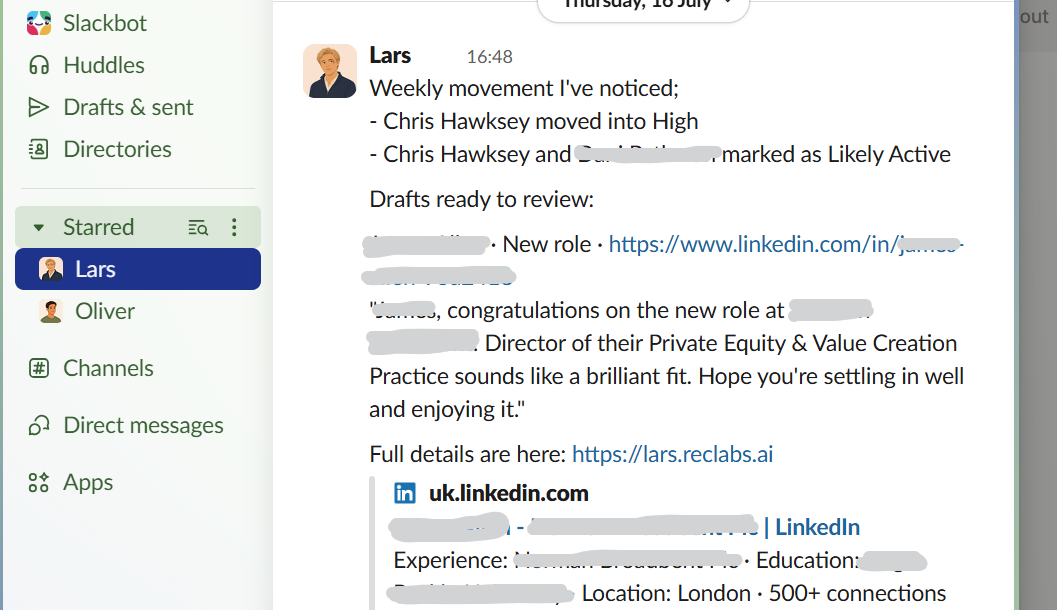Open the Thursday date dropdown at the top

click(644, 5)
